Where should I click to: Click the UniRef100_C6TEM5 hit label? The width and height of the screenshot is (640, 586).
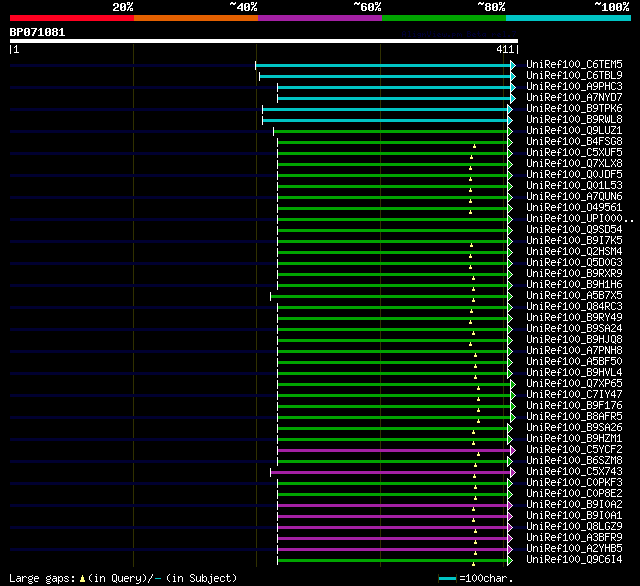pos(574,64)
